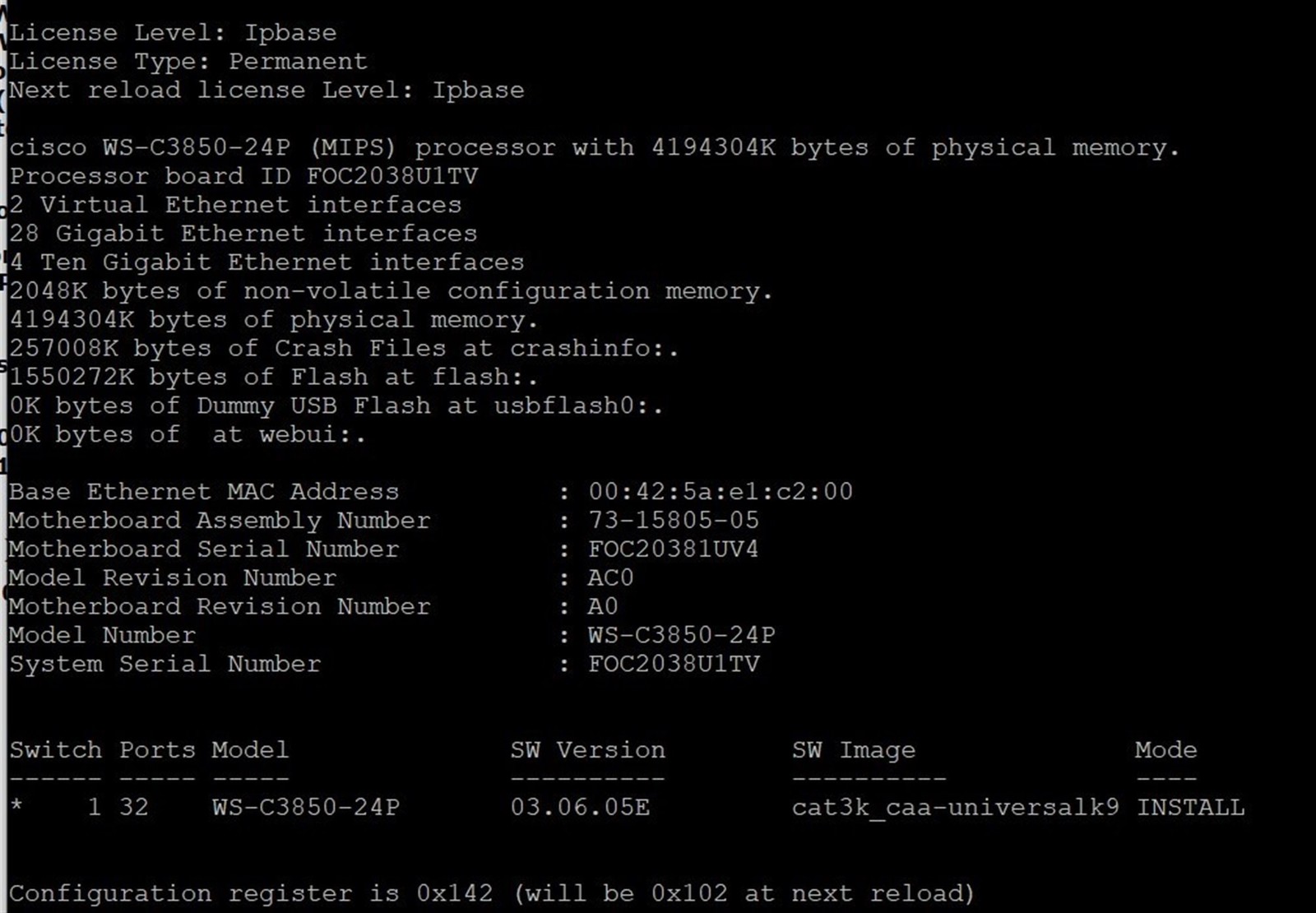Click the '0K bytes of Dummy USB Flash' line
Screen dimensions: 1316x913
pos(336,406)
